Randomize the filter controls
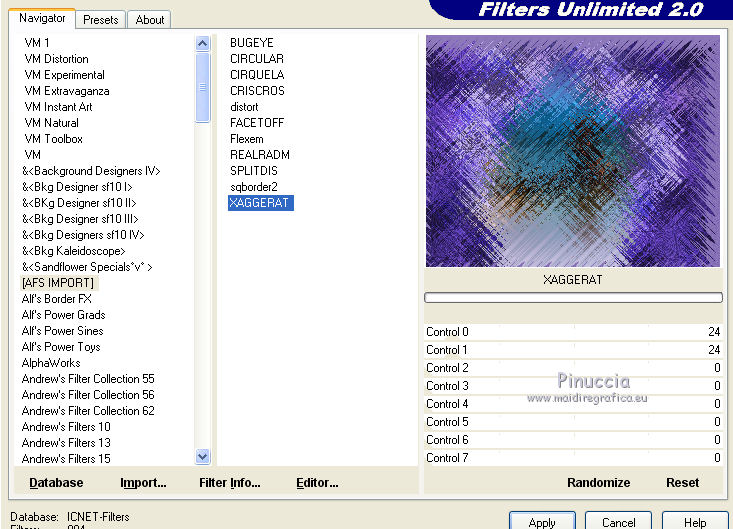Image resolution: width=733 pixels, height=529 pixels. [598, 483]
